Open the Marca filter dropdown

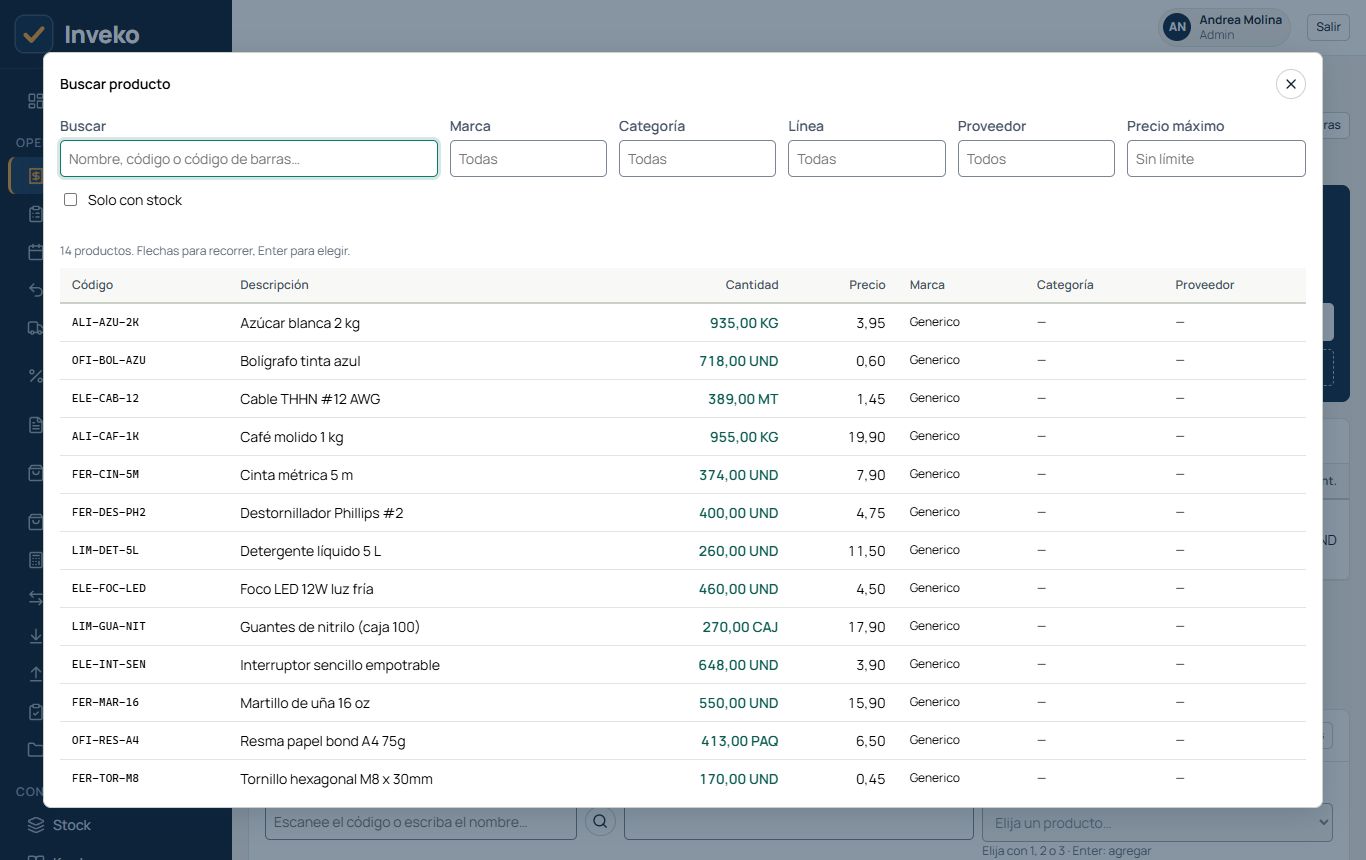tap(528, 159)
